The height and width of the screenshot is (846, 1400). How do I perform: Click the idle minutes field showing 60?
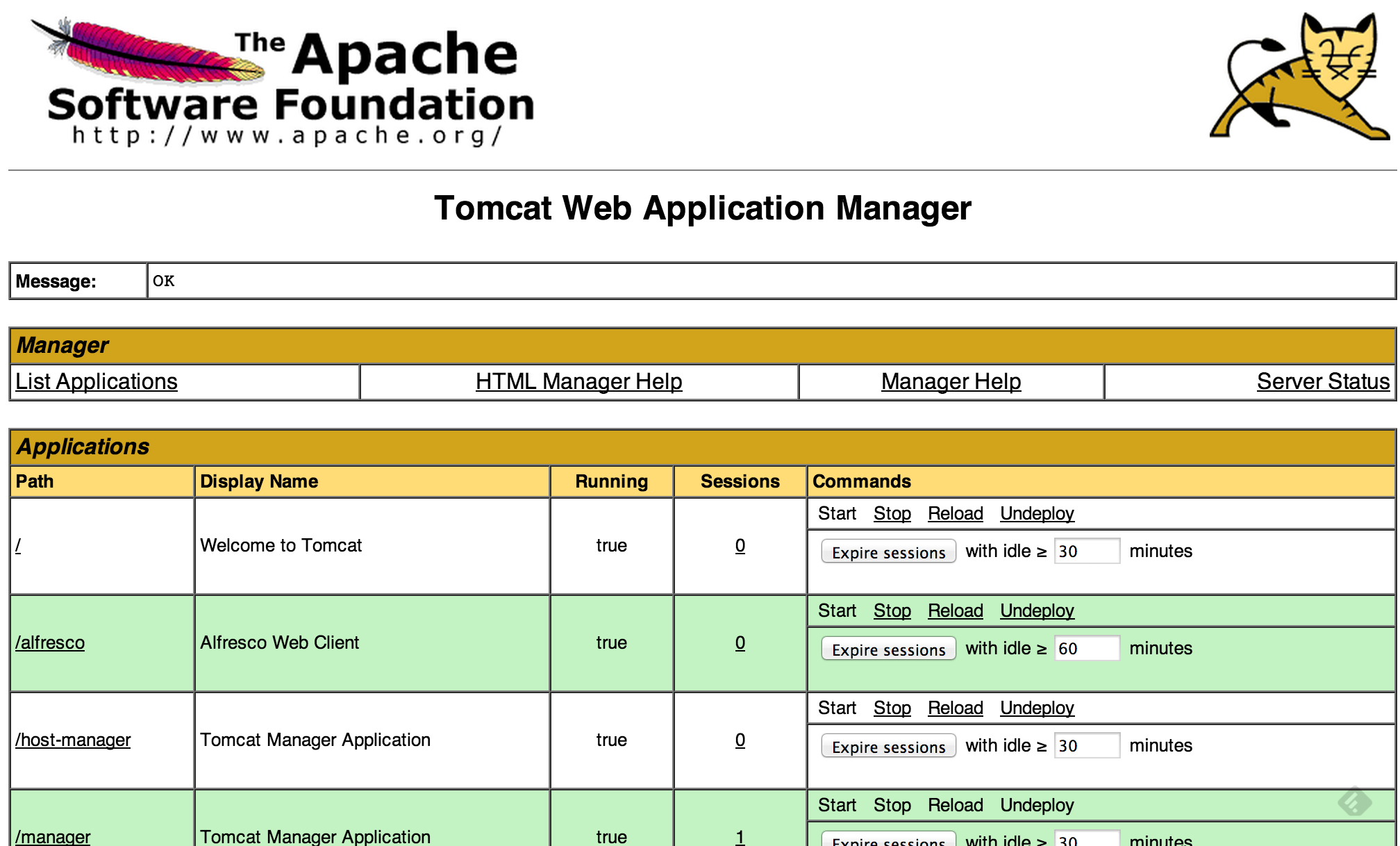(1087, 648)
